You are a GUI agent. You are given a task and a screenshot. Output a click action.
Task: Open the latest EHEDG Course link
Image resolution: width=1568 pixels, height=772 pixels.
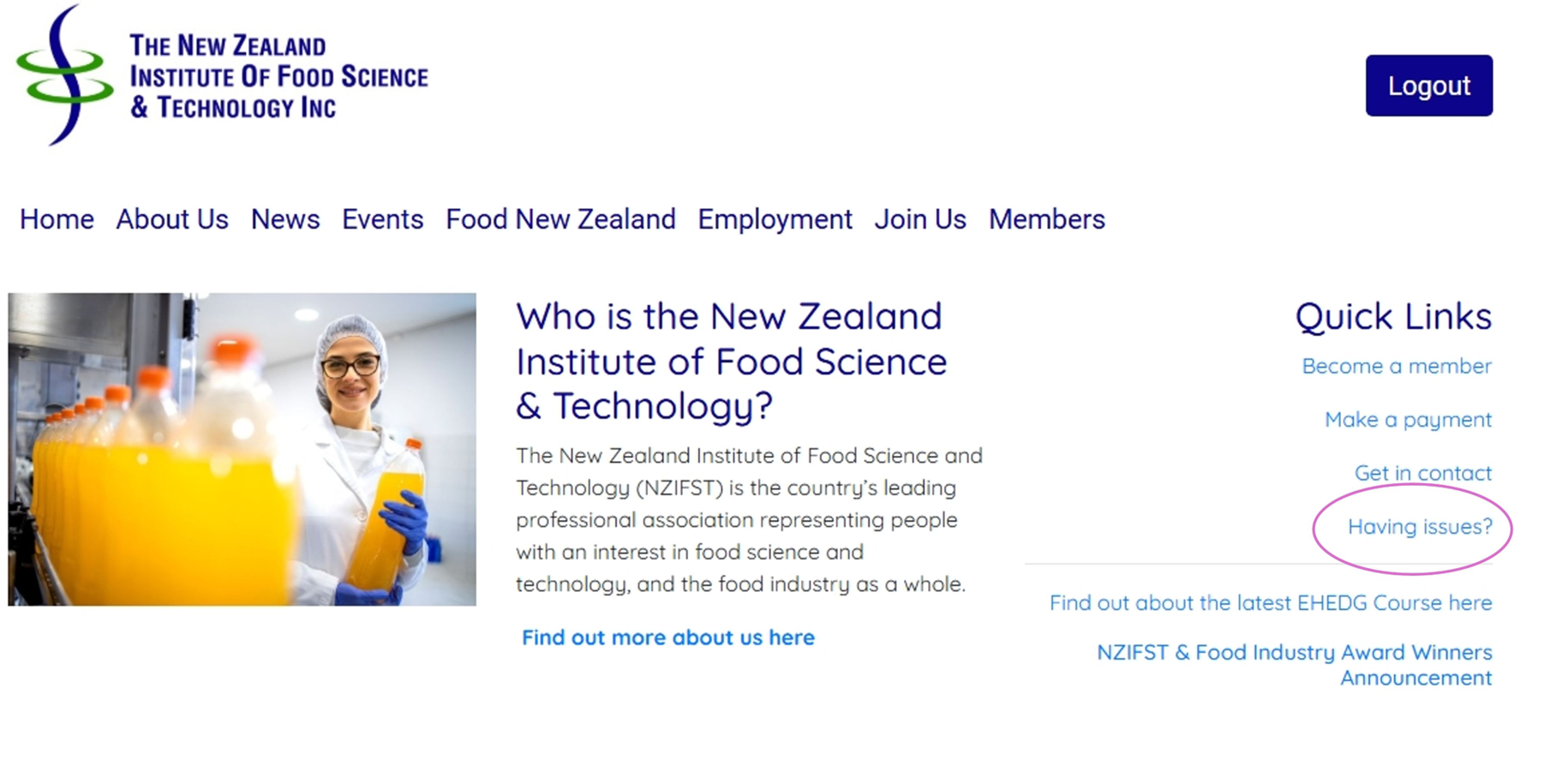pyautogui.click(x=1270, y=603)
